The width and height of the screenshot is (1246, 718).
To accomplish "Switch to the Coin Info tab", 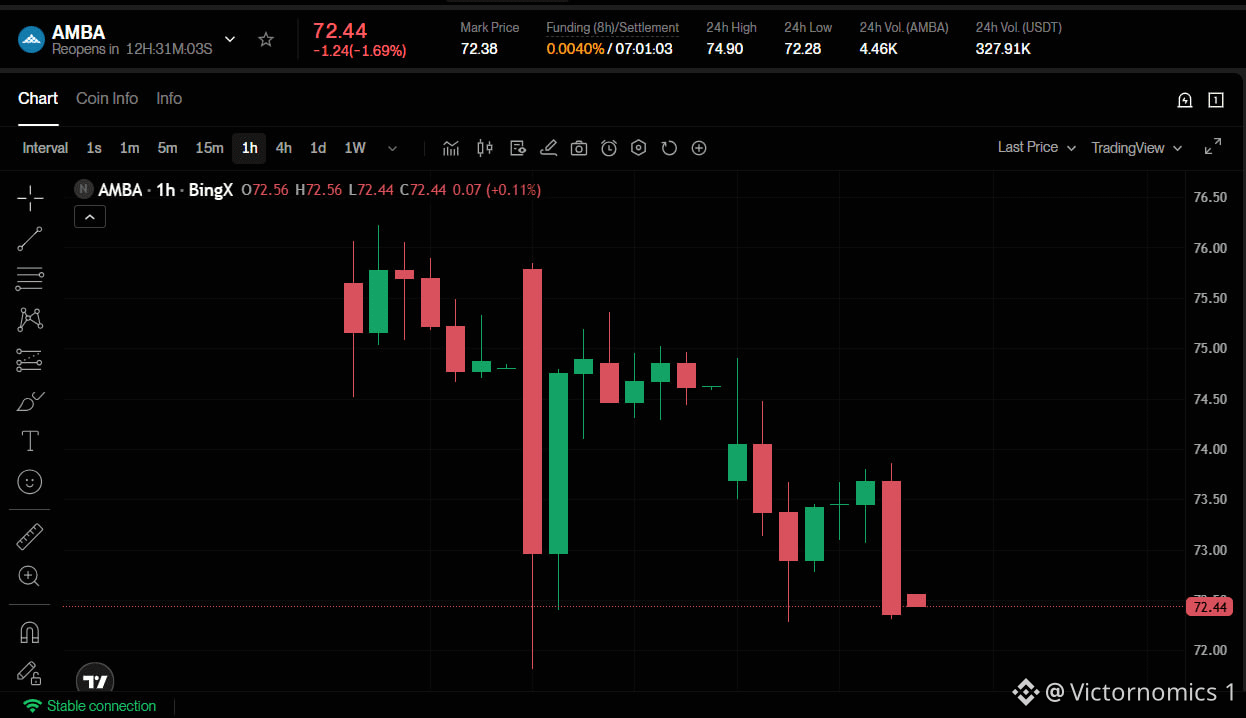I will pos(107,98).
